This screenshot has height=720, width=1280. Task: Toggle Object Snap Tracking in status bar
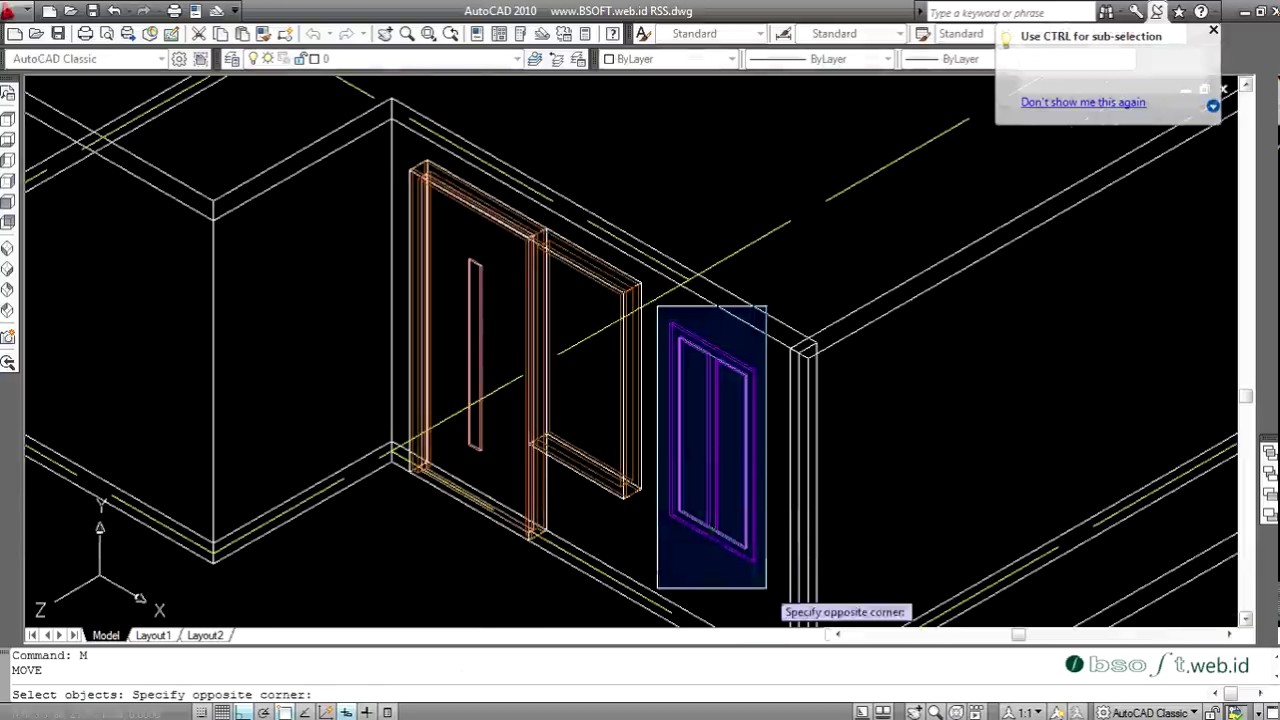point(304,712)
